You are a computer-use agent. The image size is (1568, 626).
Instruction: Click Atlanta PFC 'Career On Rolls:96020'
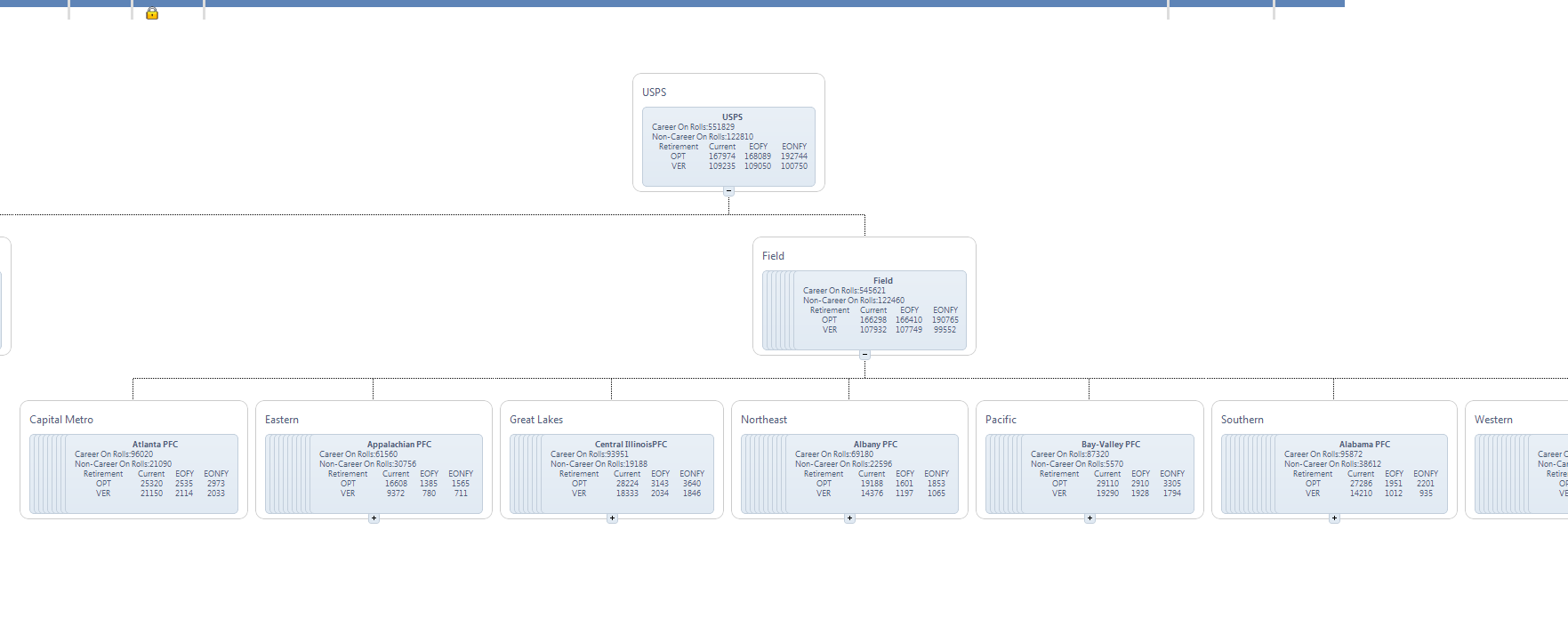pyautogui.click(x=114, y=454)
